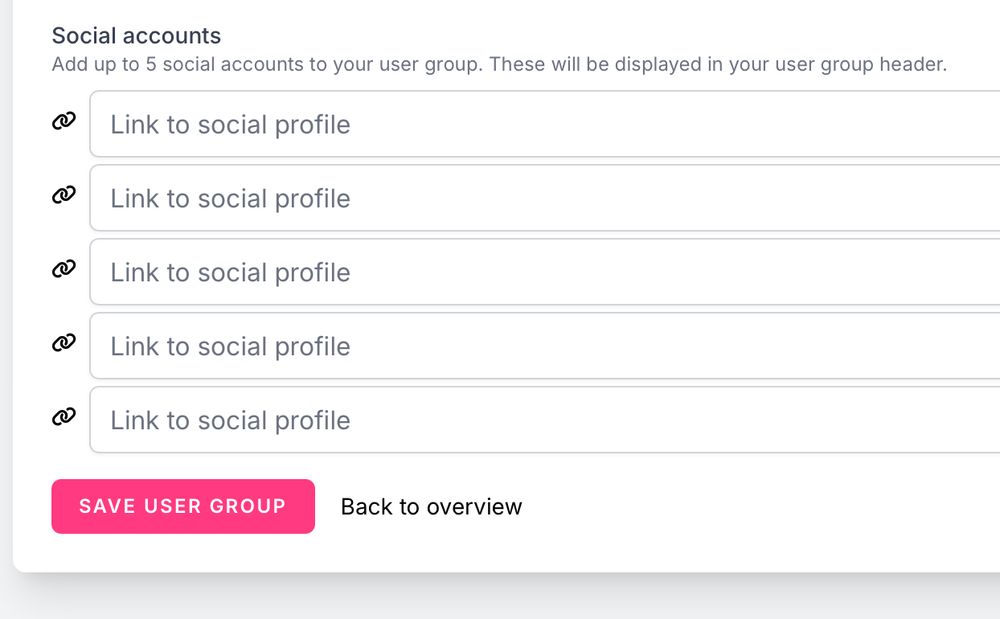The width and height of the screenshot is (1000, 619).
Task: Activate the social link input just above Save button
Action: (x=545, y=419)
